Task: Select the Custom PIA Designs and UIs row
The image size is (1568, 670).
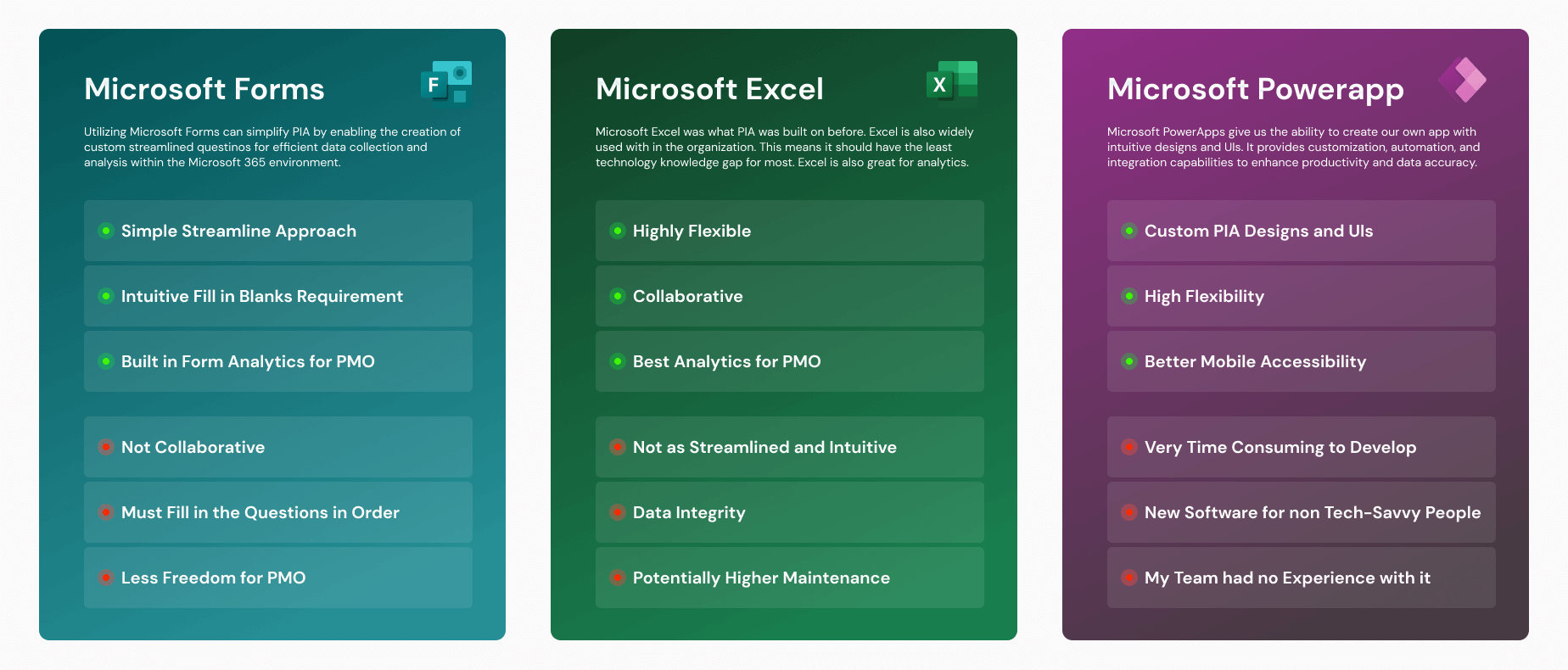Action: [1302, 231]
